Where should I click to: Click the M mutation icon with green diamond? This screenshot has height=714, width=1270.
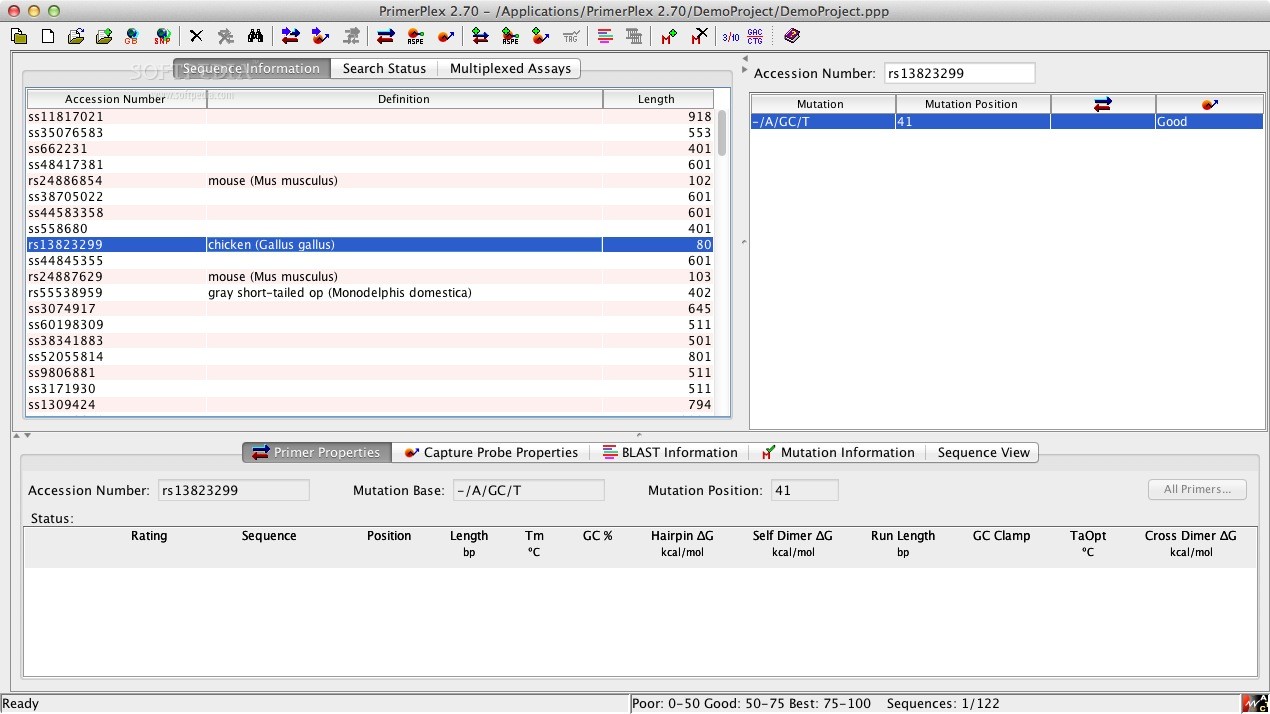click(669, 37)
